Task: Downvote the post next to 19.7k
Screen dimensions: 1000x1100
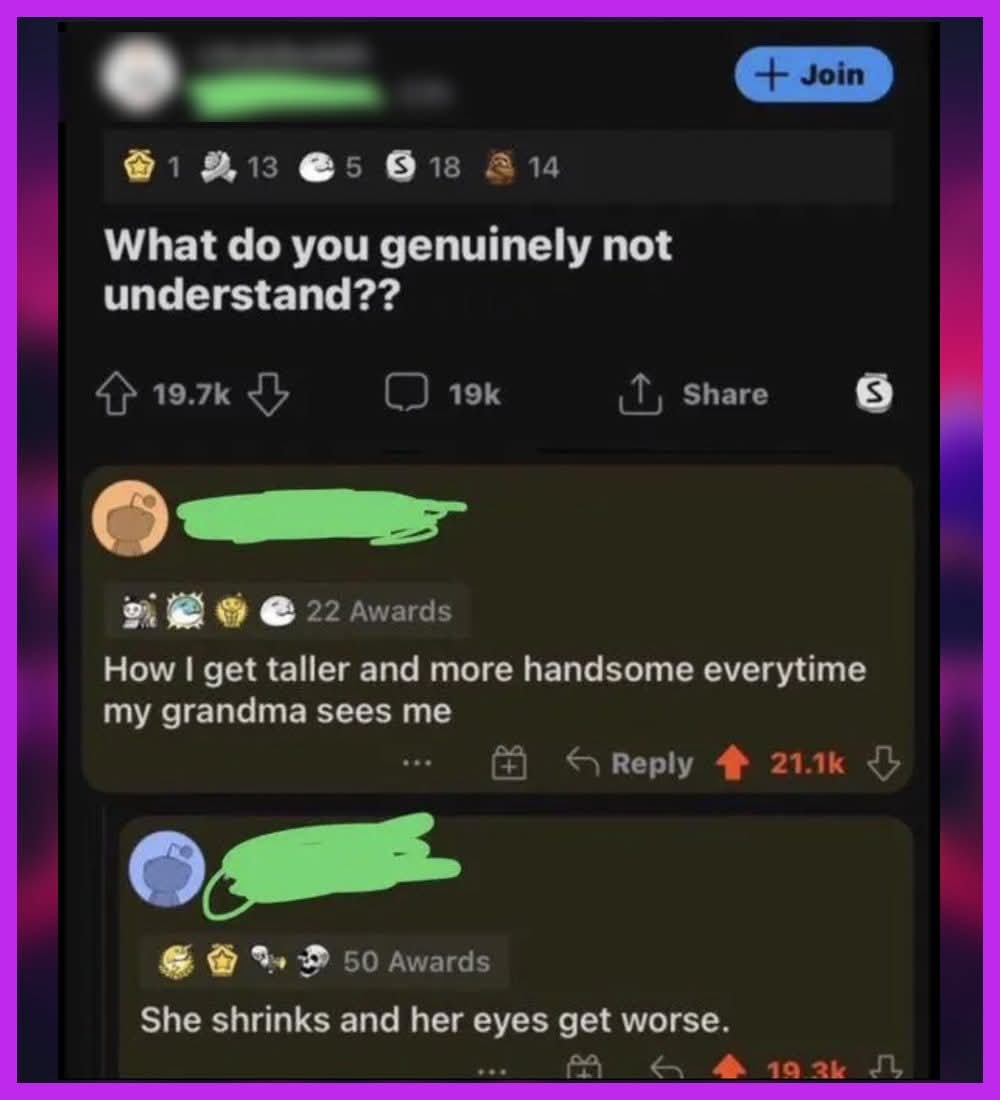Action: point(269,394)
